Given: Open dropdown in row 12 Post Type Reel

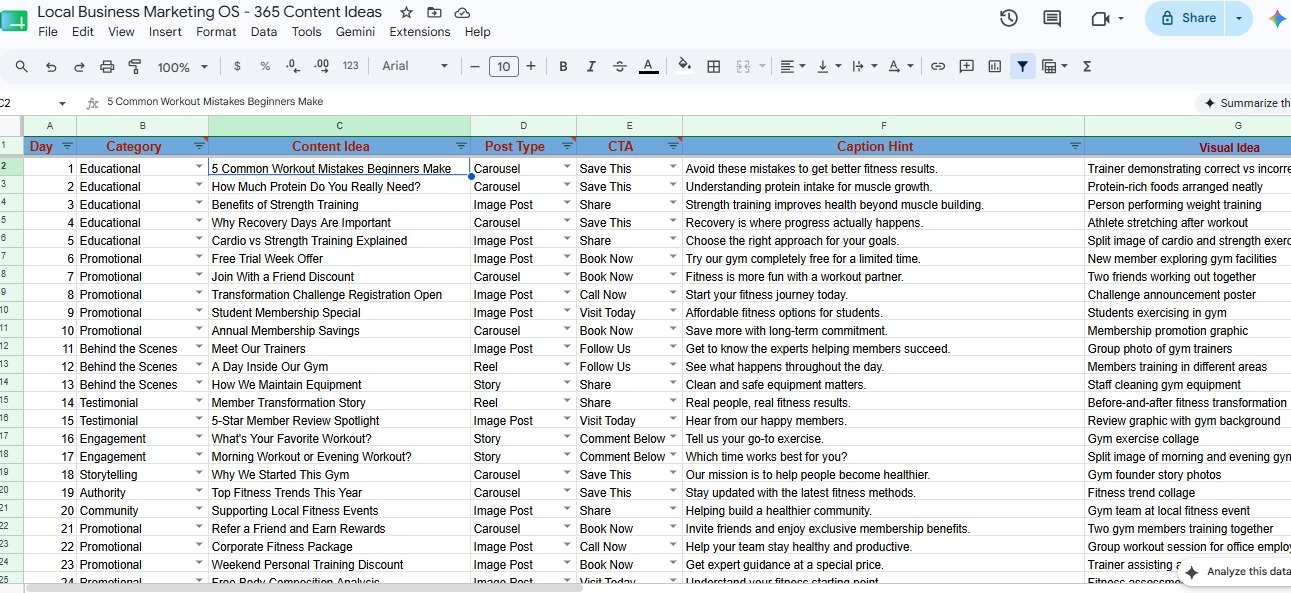Looking at the screenshot, I should pos(567,367).
